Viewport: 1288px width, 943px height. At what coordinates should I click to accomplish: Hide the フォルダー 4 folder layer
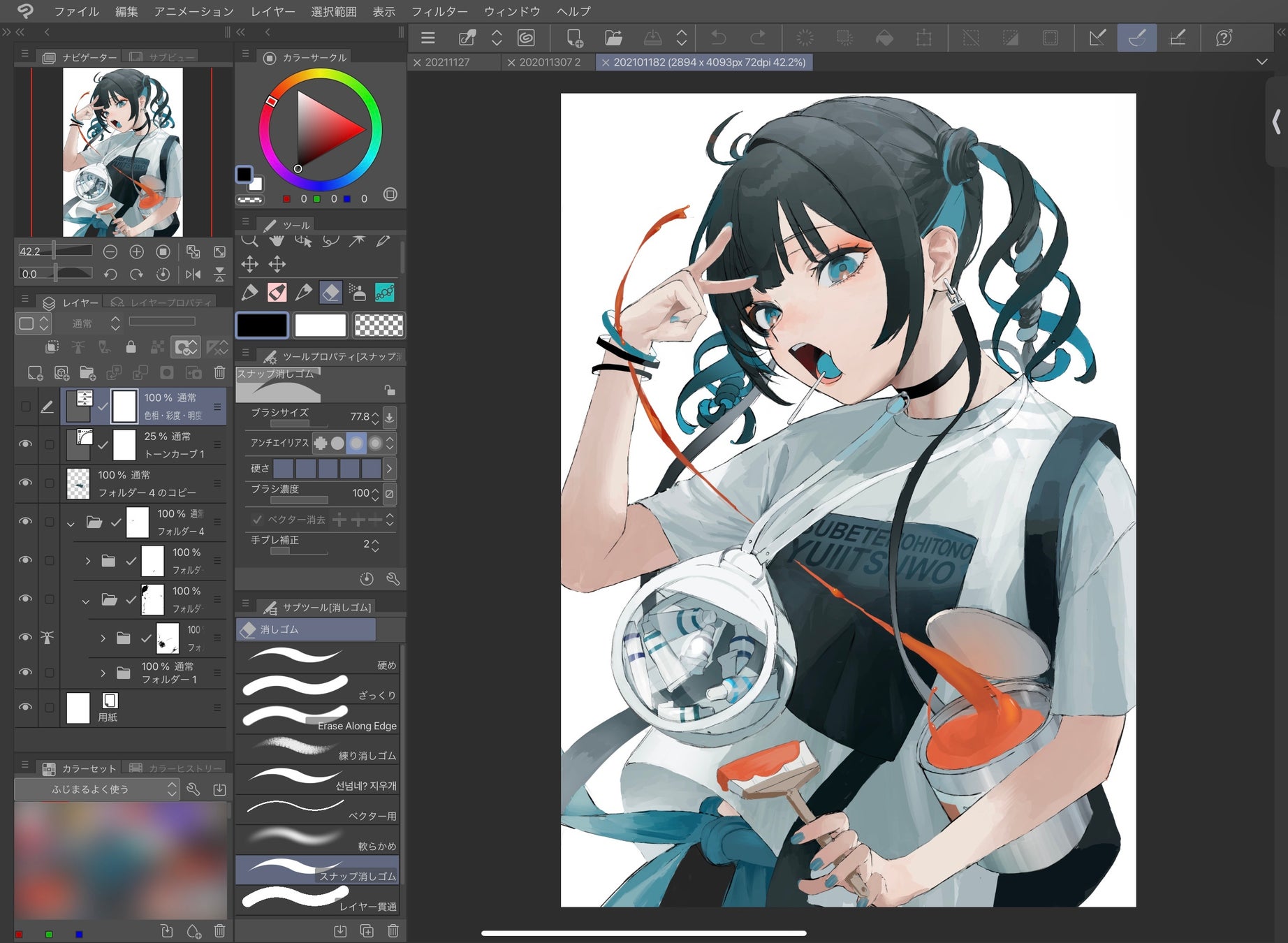pos(26,521)
